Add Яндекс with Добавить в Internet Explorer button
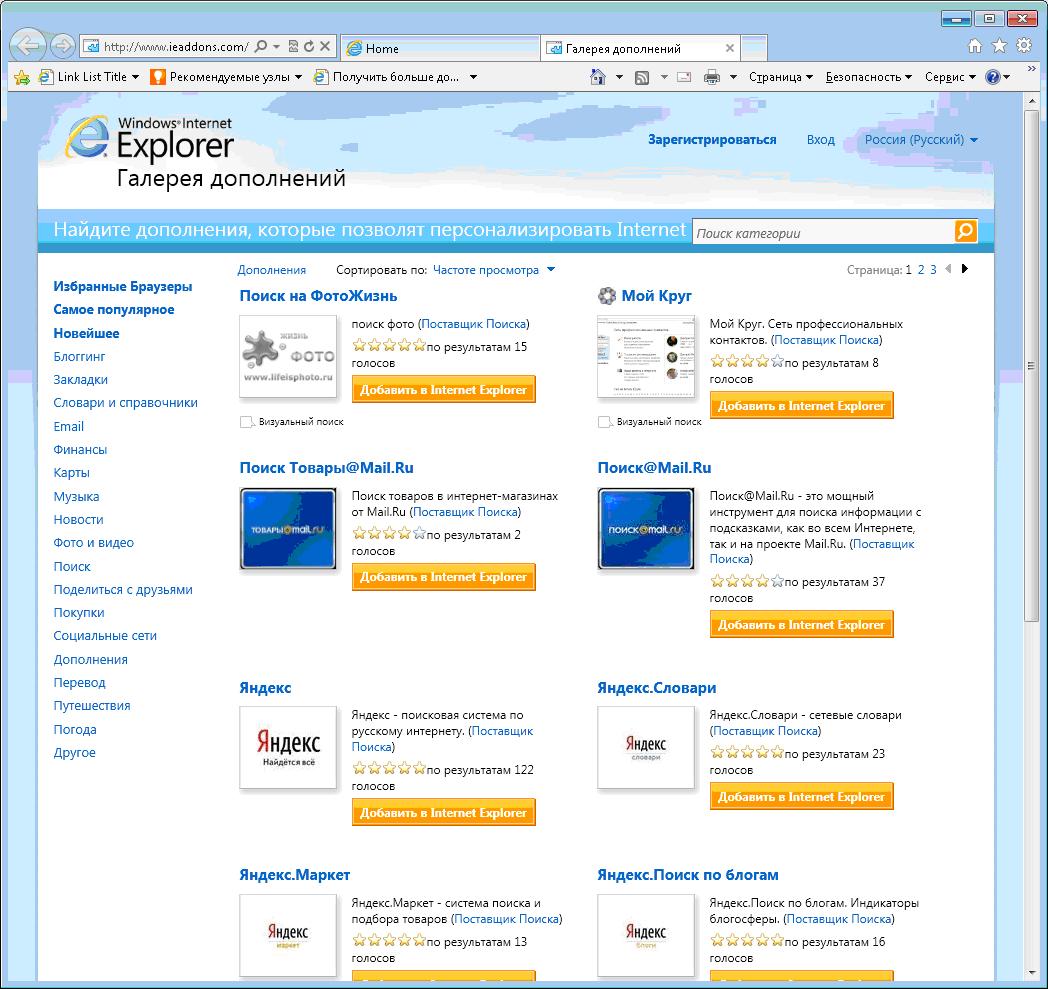The width and height of the screenshot is (1048, 989). point(444,813)
